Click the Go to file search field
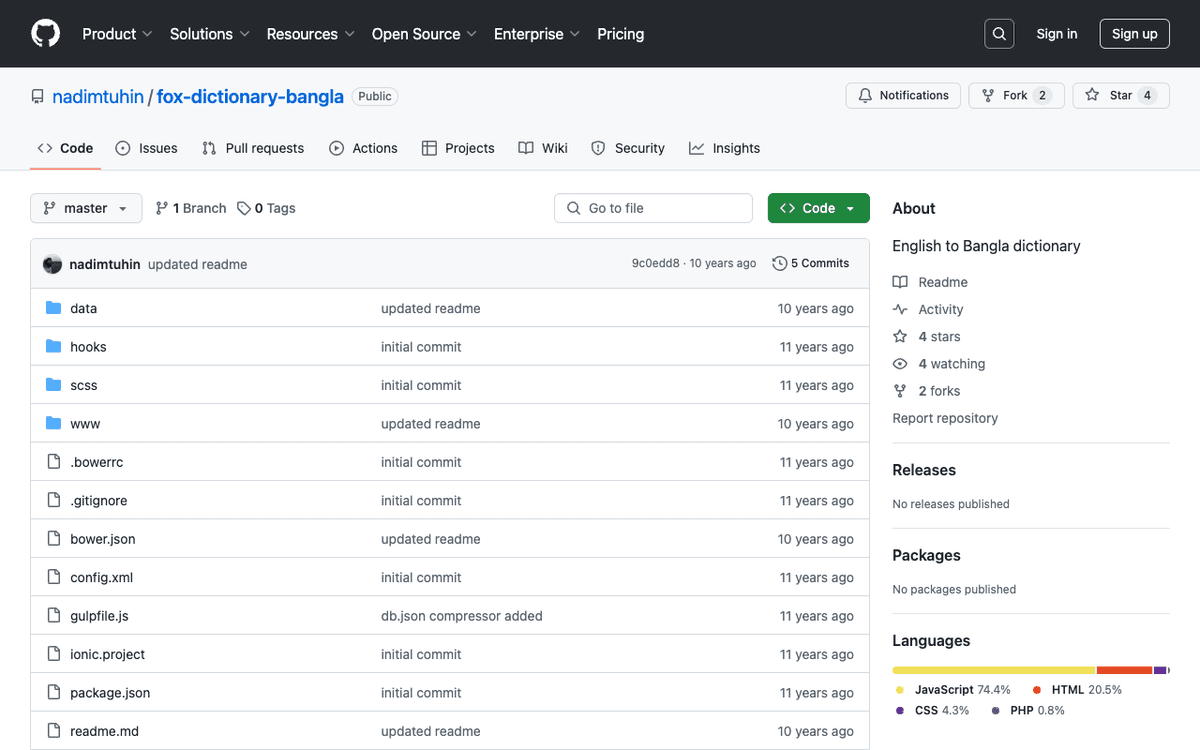 [653, 208]
